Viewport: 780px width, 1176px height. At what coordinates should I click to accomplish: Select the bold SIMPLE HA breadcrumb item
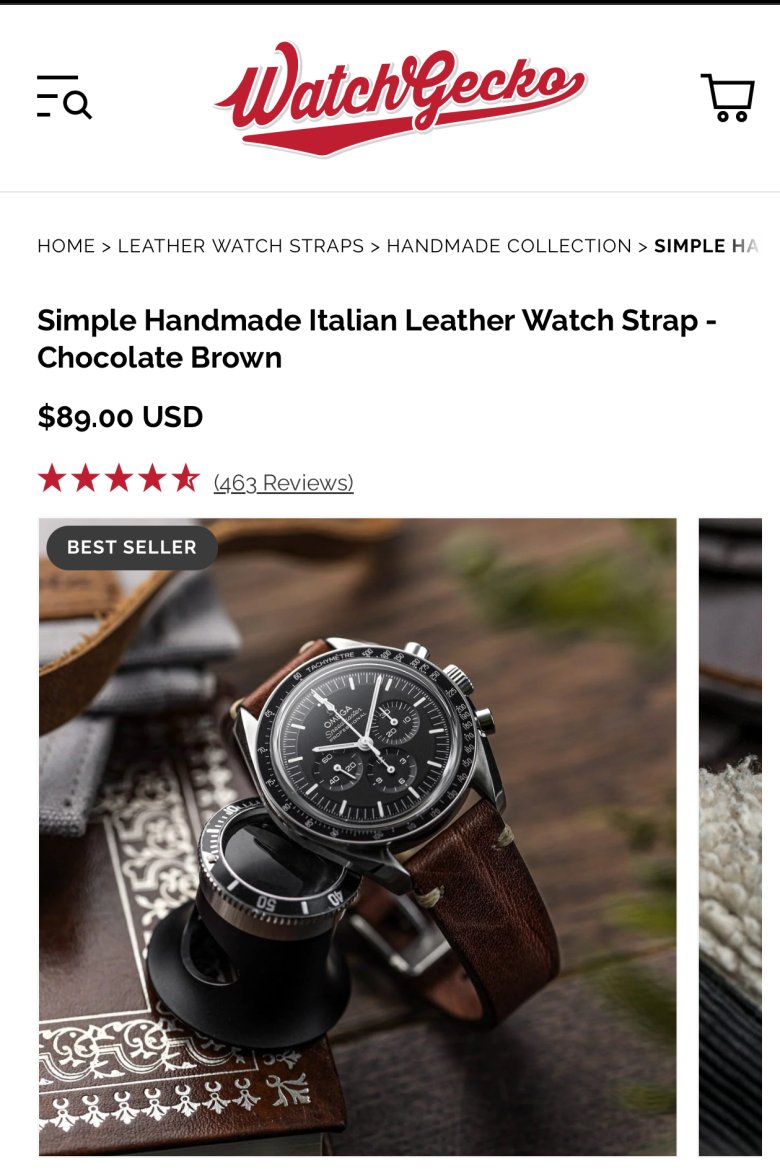click(x=706, y=246)
